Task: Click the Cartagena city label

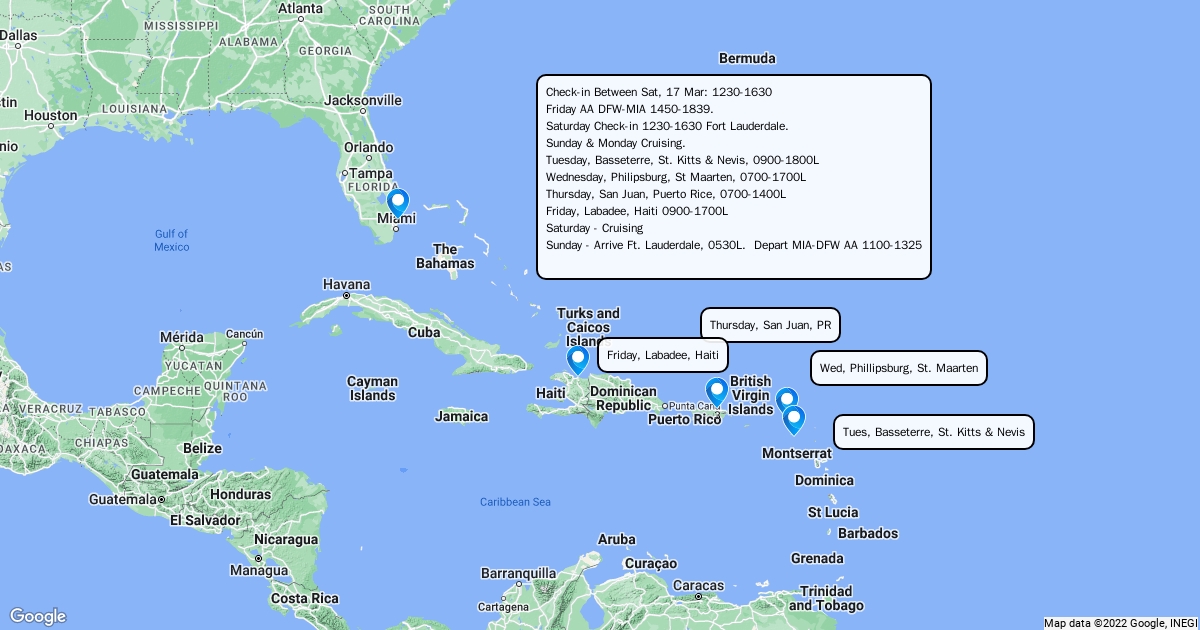Action: pos(502,607)
